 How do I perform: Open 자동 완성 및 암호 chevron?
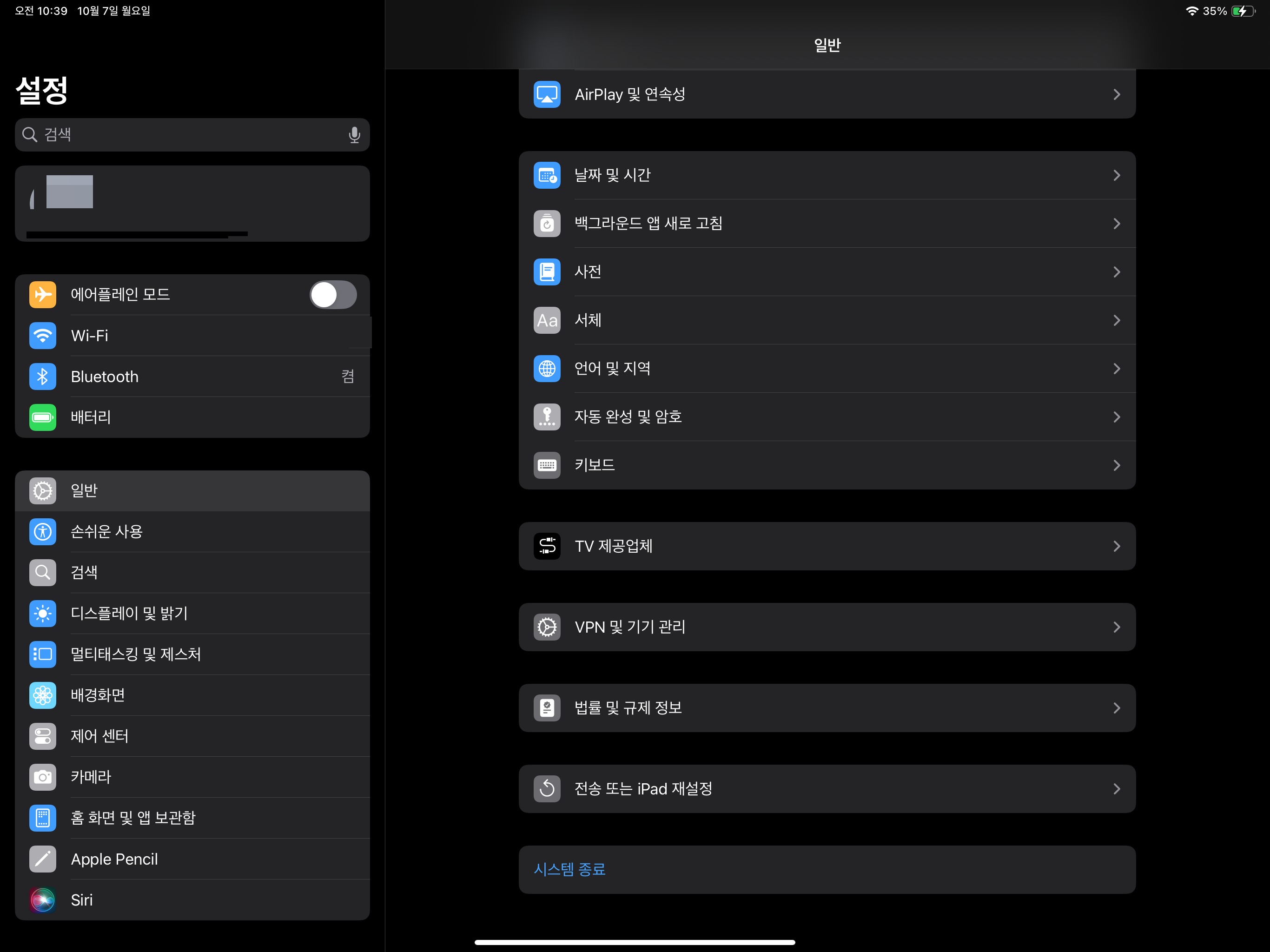1116,417
